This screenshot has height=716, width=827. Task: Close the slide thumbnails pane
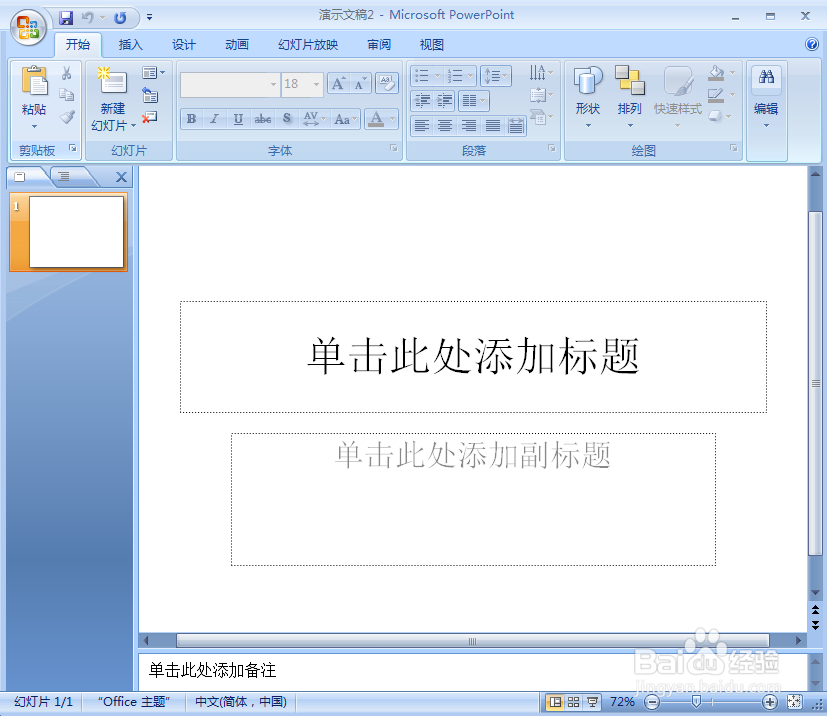(x=121, y=177)
